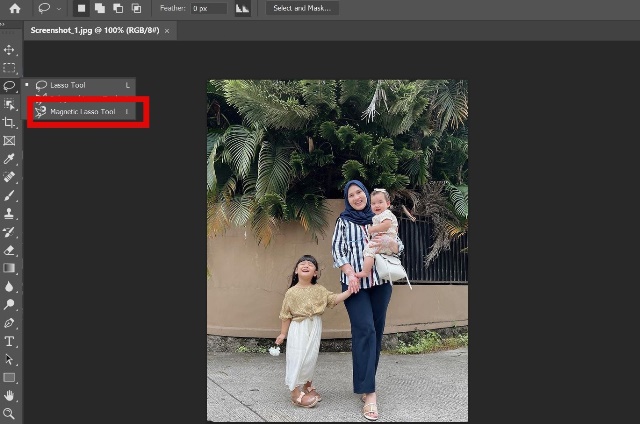Select the Rectangular Marquee tool
The height and width of the screenshot is (424, 640).
(x=9, y=68)
